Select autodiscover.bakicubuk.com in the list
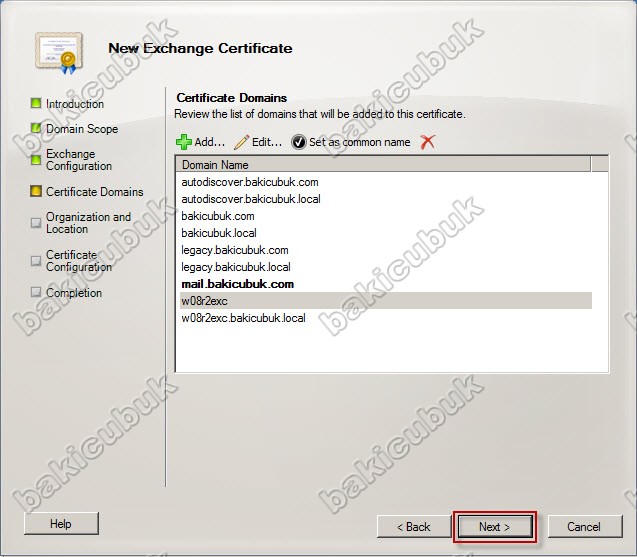Viewport: 637px width, 557px height. pyautogui.click(x=386, y=182)
